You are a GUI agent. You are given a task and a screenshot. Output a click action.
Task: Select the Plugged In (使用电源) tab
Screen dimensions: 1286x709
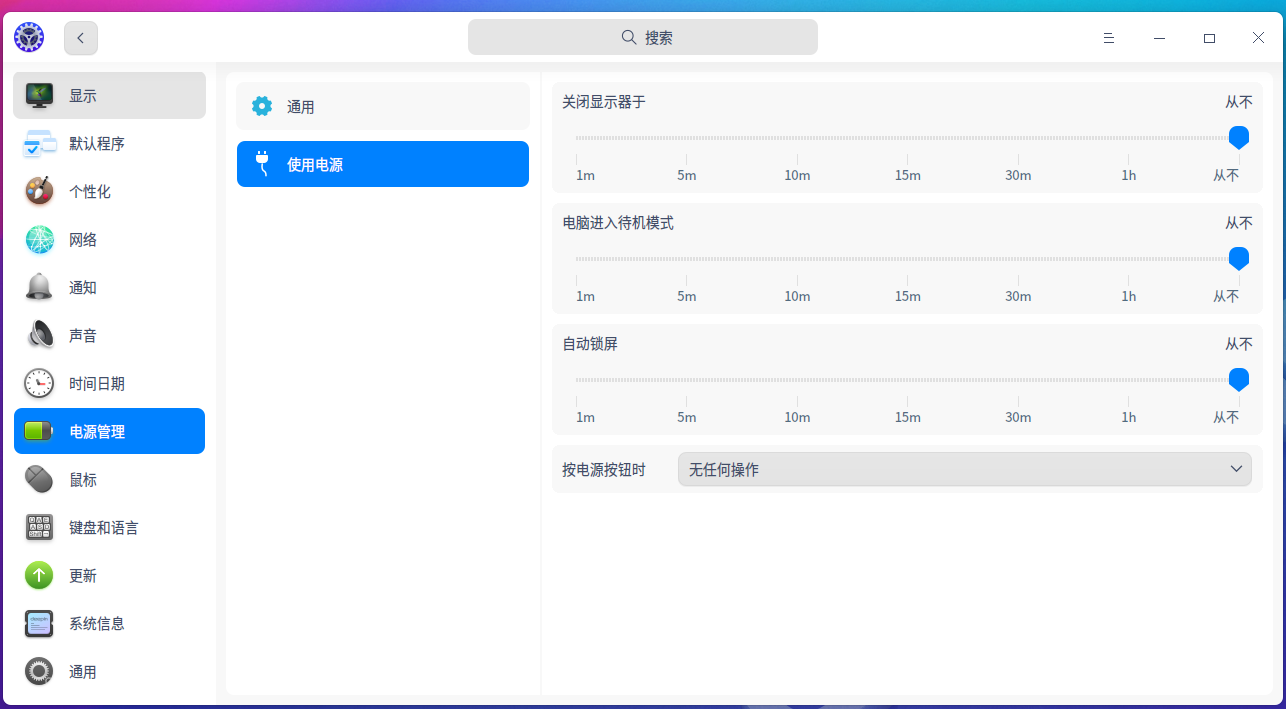(382, 164)
